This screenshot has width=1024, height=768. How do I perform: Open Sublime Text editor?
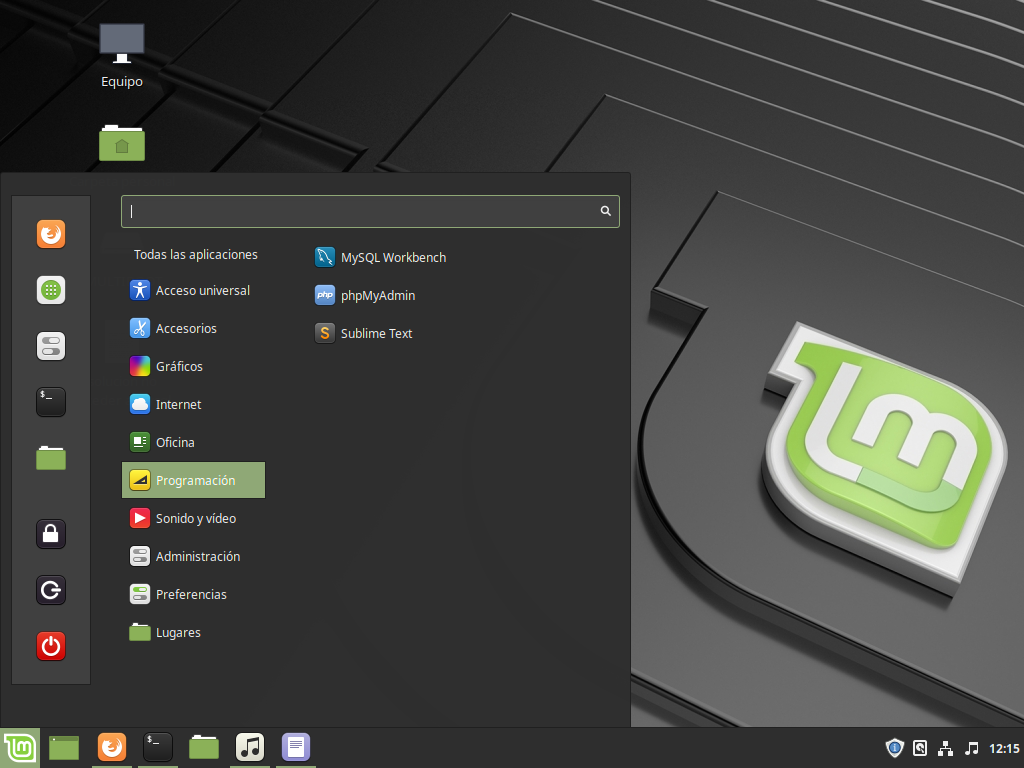click(x=364, y=333)
